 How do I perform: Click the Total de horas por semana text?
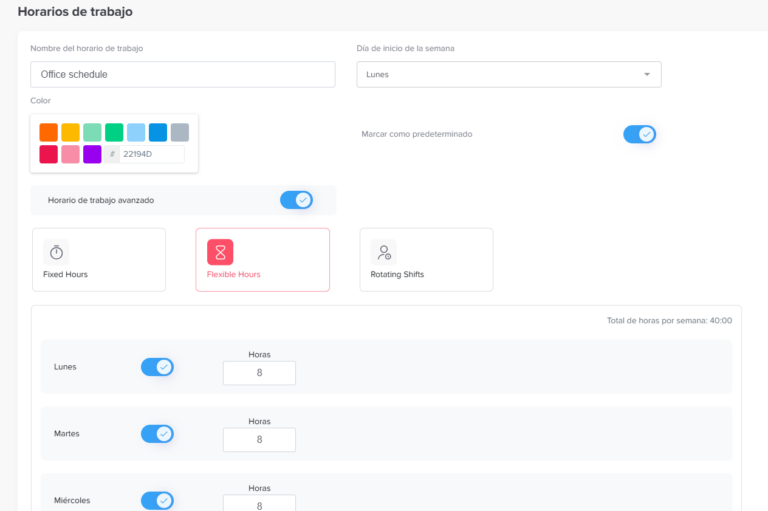point(669,320)
